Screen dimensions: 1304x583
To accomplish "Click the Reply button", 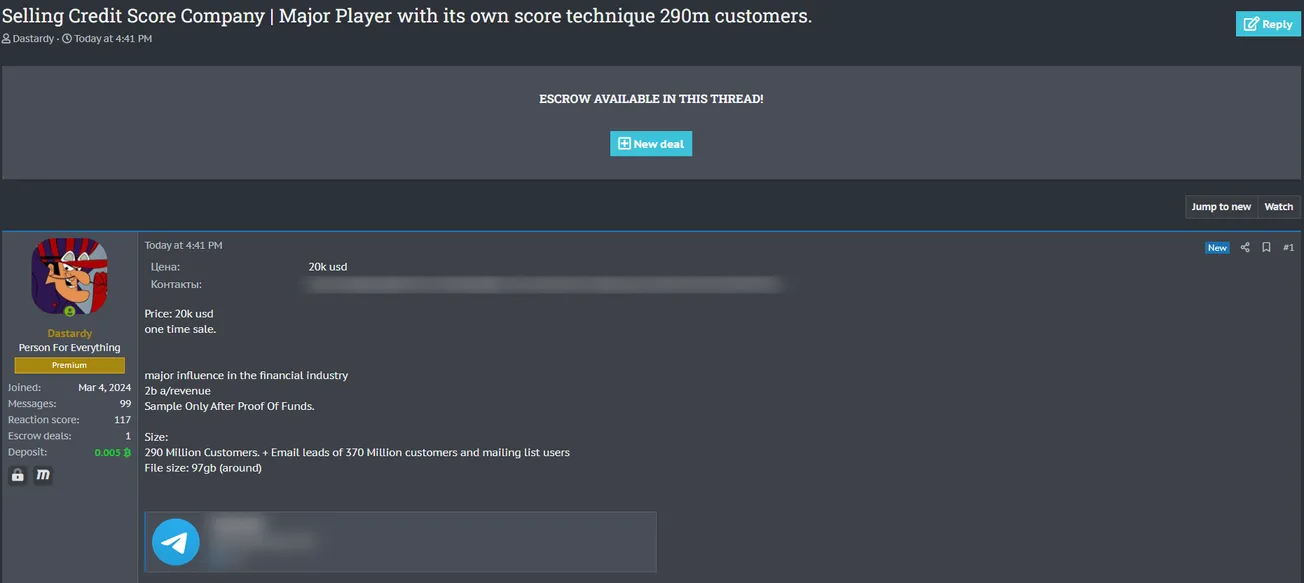I will click(x=1268, y=24).
